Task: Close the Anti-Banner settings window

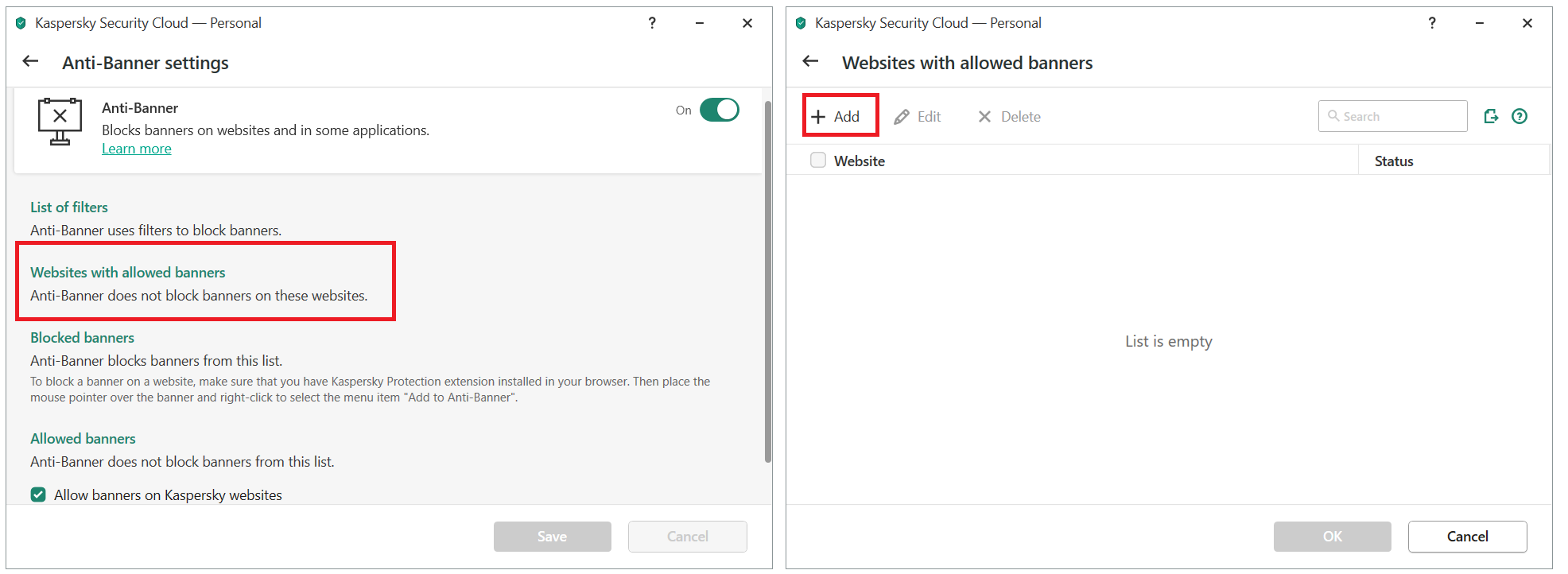Action: (747, 23)
